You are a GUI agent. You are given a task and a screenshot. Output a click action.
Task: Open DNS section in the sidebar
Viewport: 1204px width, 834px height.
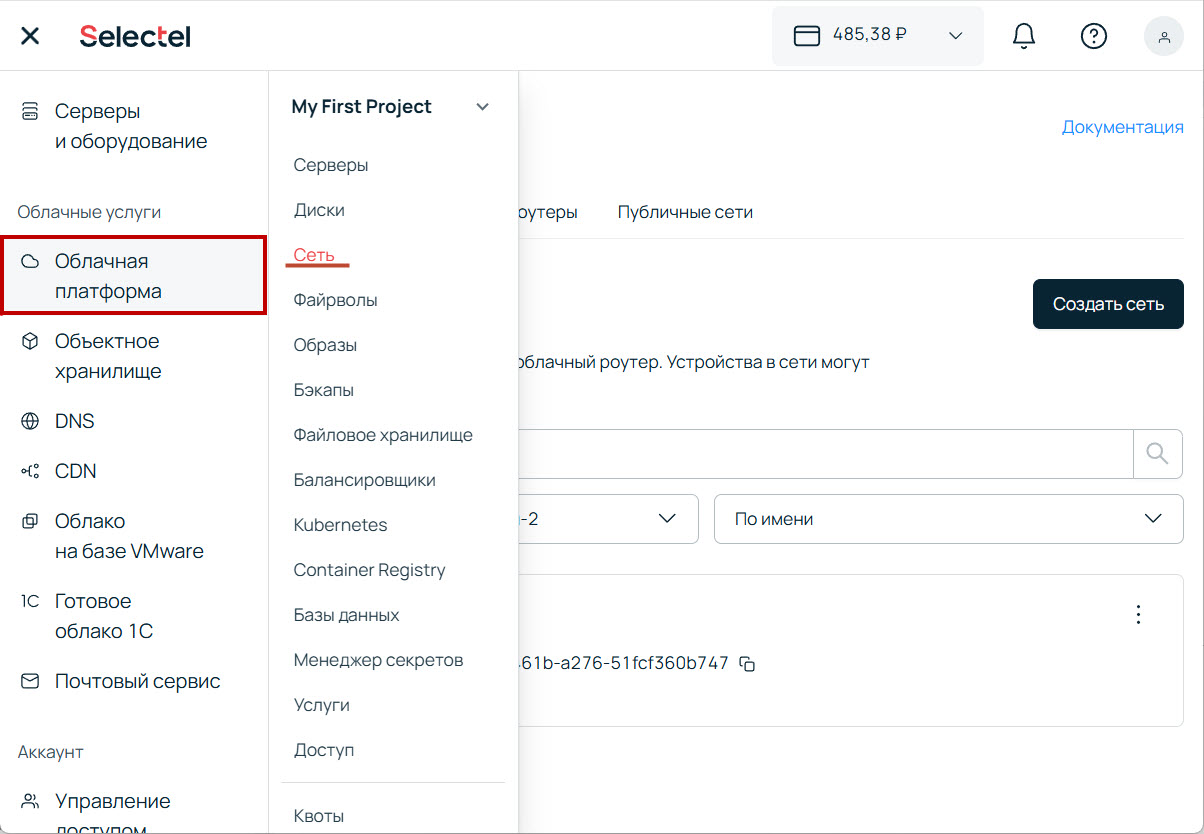click(x=74, y=421)
